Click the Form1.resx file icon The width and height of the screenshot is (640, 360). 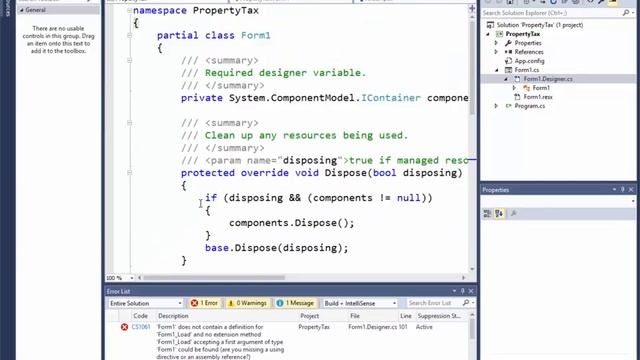pyautogui.click(x=517, y=97)
